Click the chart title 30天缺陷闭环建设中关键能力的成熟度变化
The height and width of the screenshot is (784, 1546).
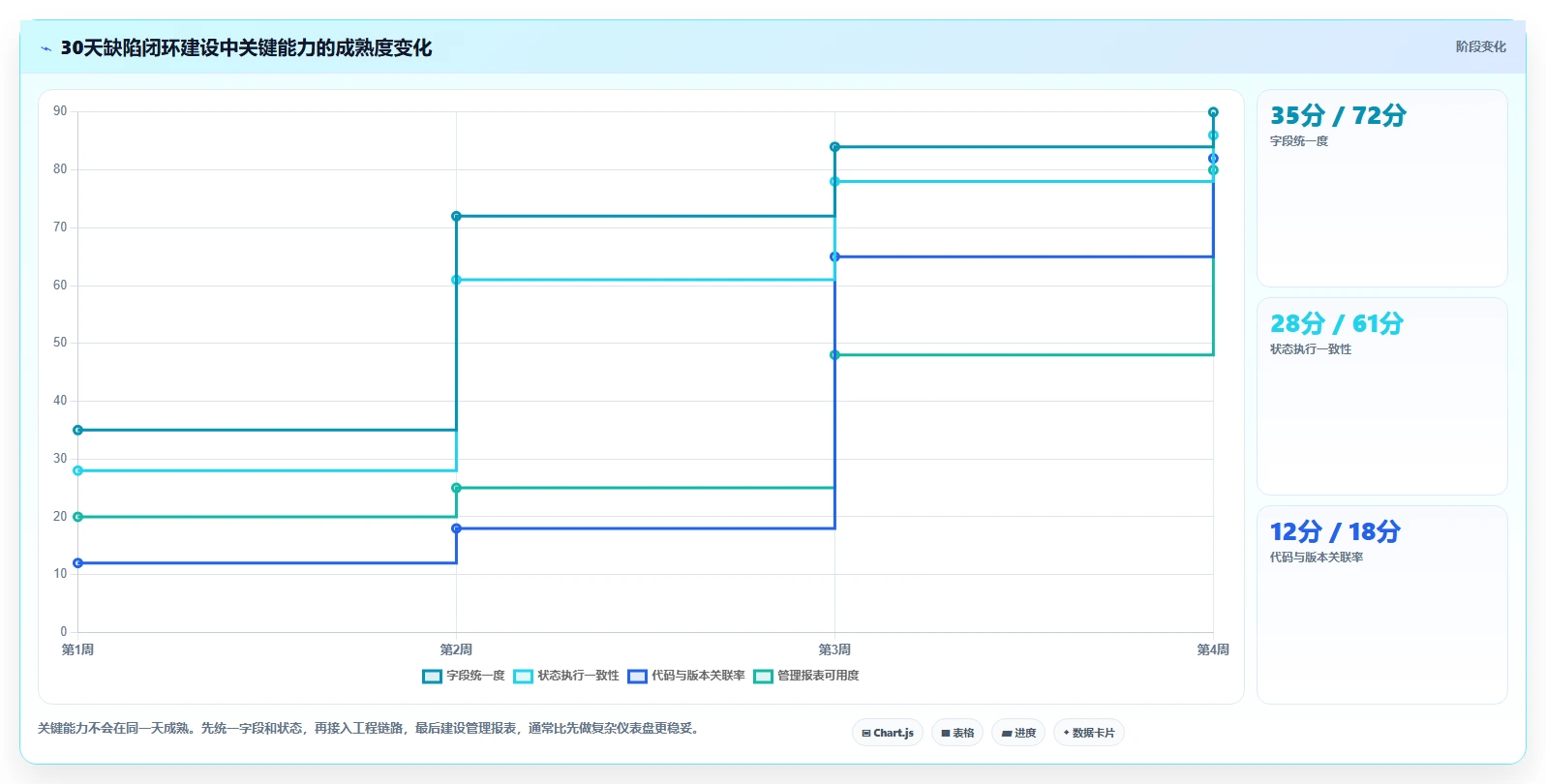click(246, 47)
